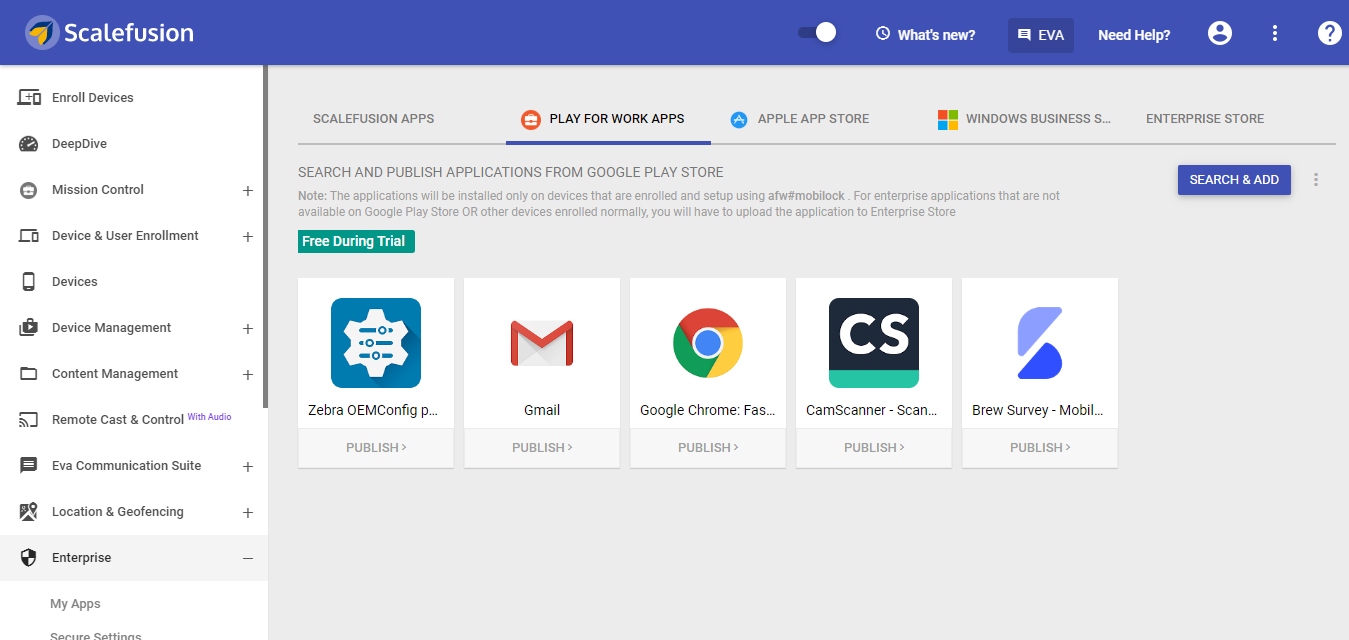
Task: Select the CamScanner app icon
Action: pos(874,343)
